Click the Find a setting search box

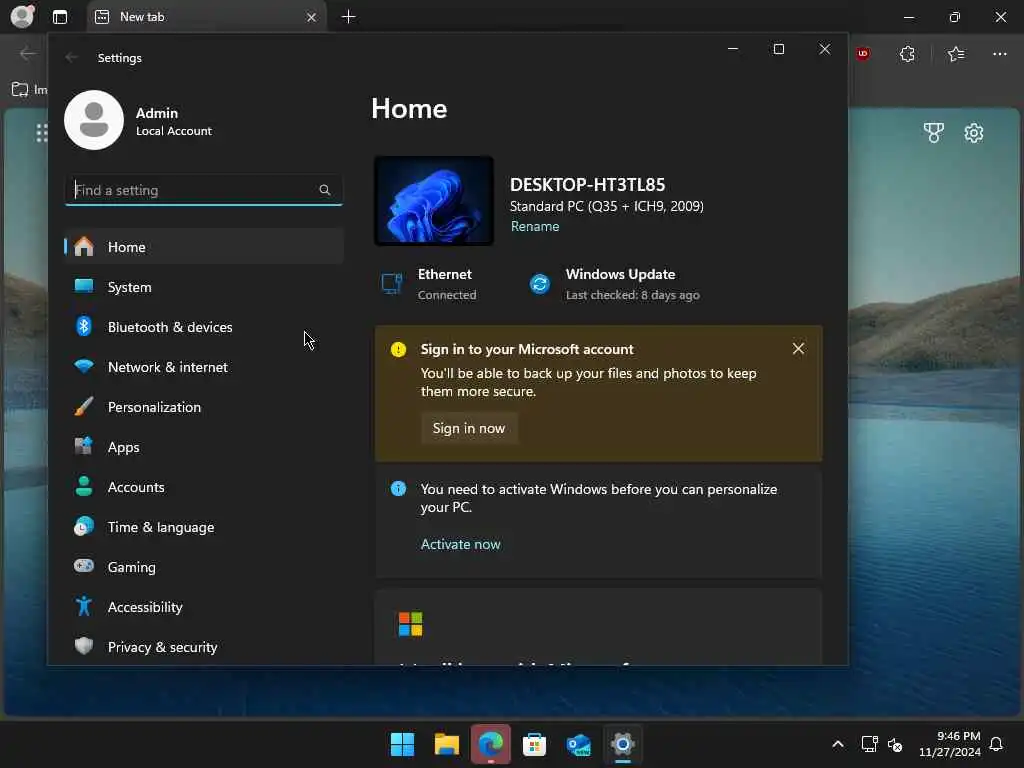[x=204, y=190]
